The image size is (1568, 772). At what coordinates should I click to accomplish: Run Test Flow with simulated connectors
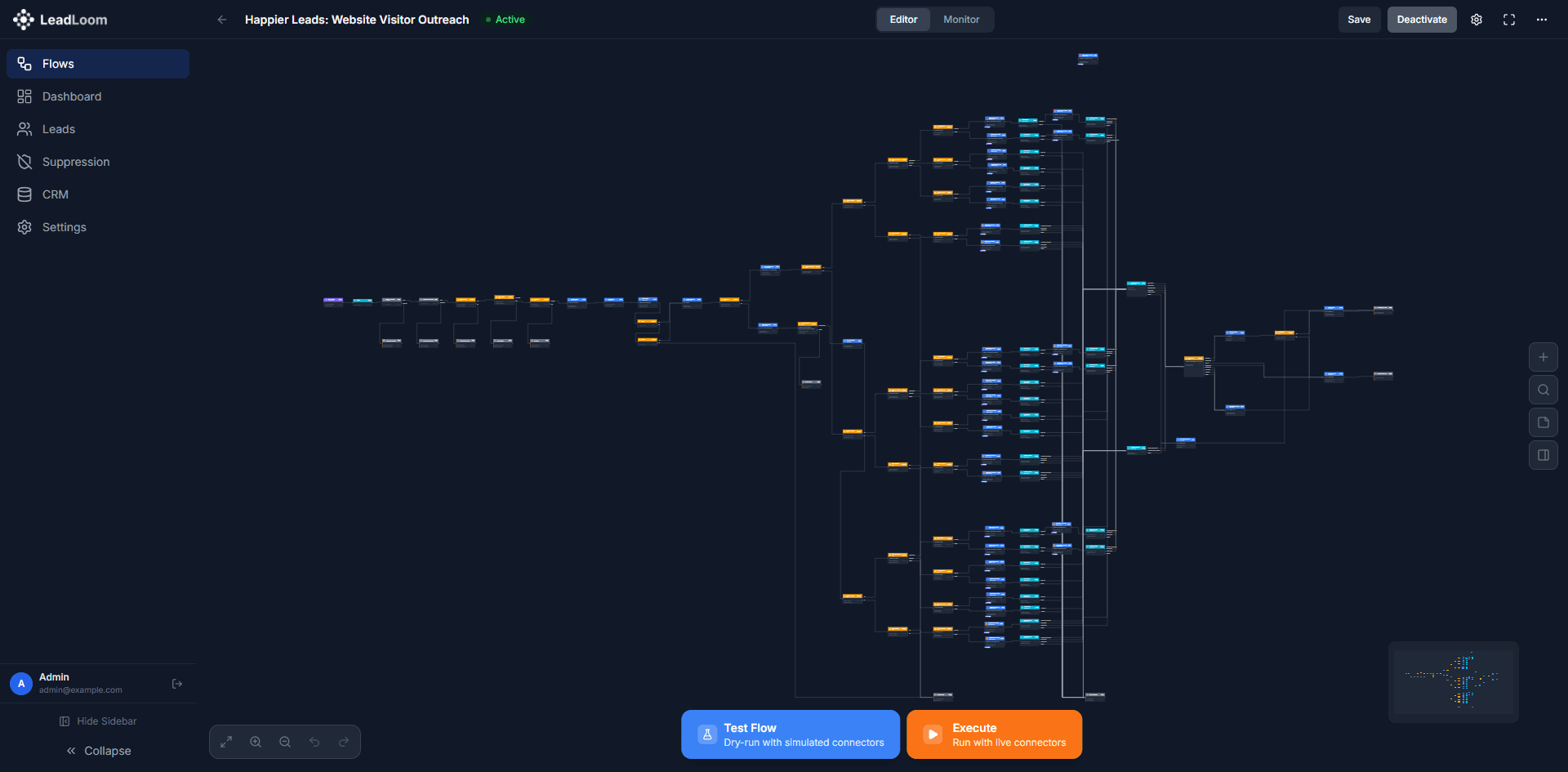(789, 734)
